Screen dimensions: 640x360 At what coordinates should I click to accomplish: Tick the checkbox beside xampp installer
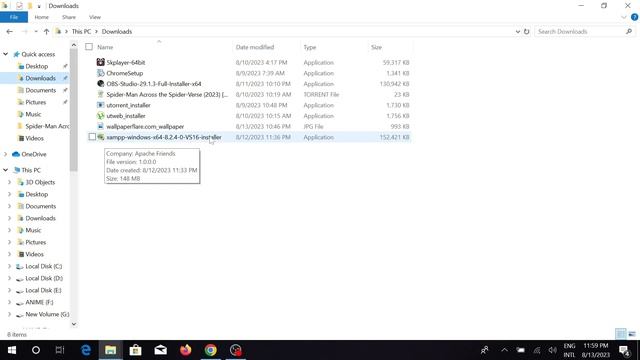(x=92, y=137)
